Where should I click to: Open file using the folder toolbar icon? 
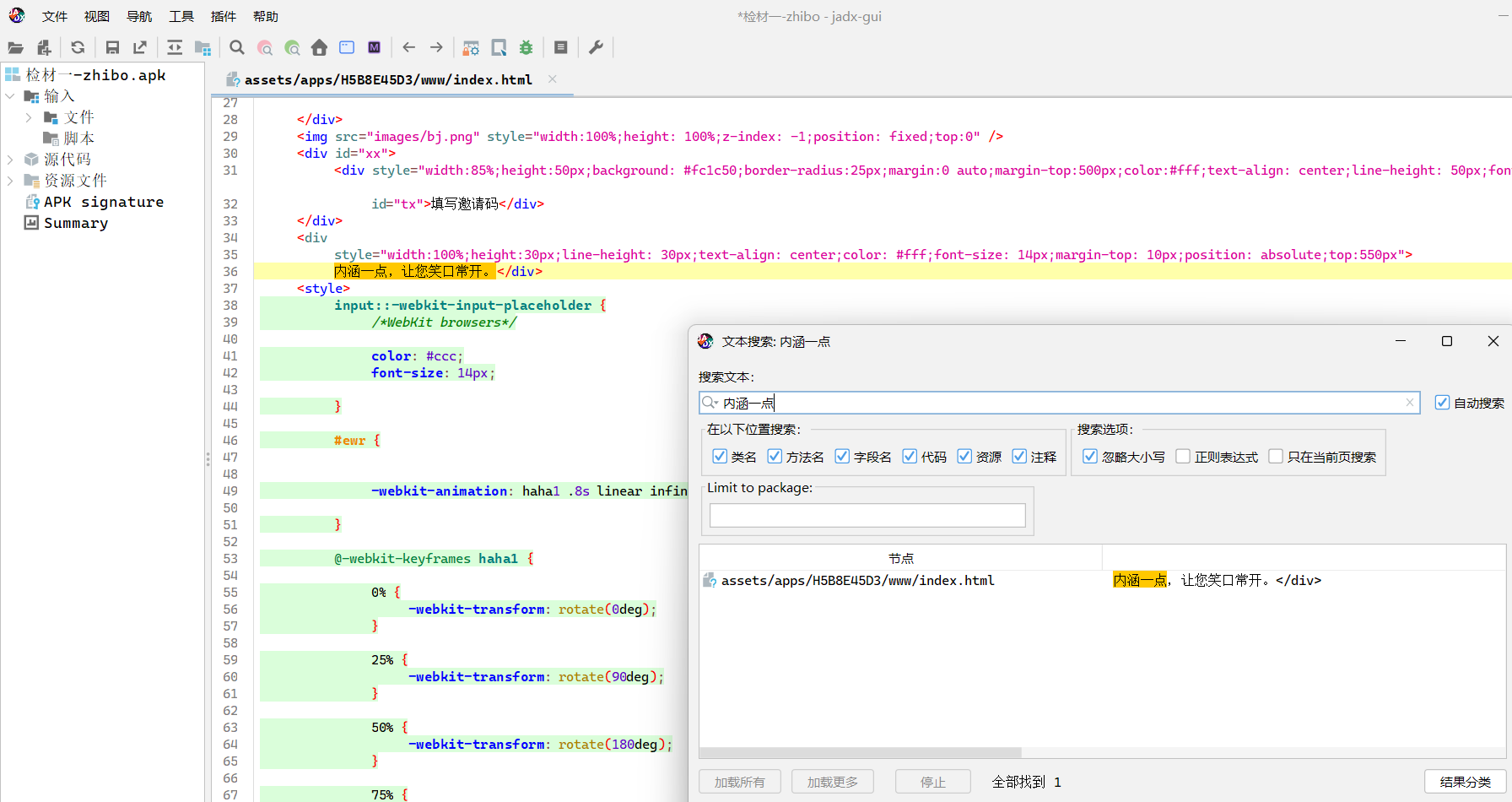pos(15,47)
